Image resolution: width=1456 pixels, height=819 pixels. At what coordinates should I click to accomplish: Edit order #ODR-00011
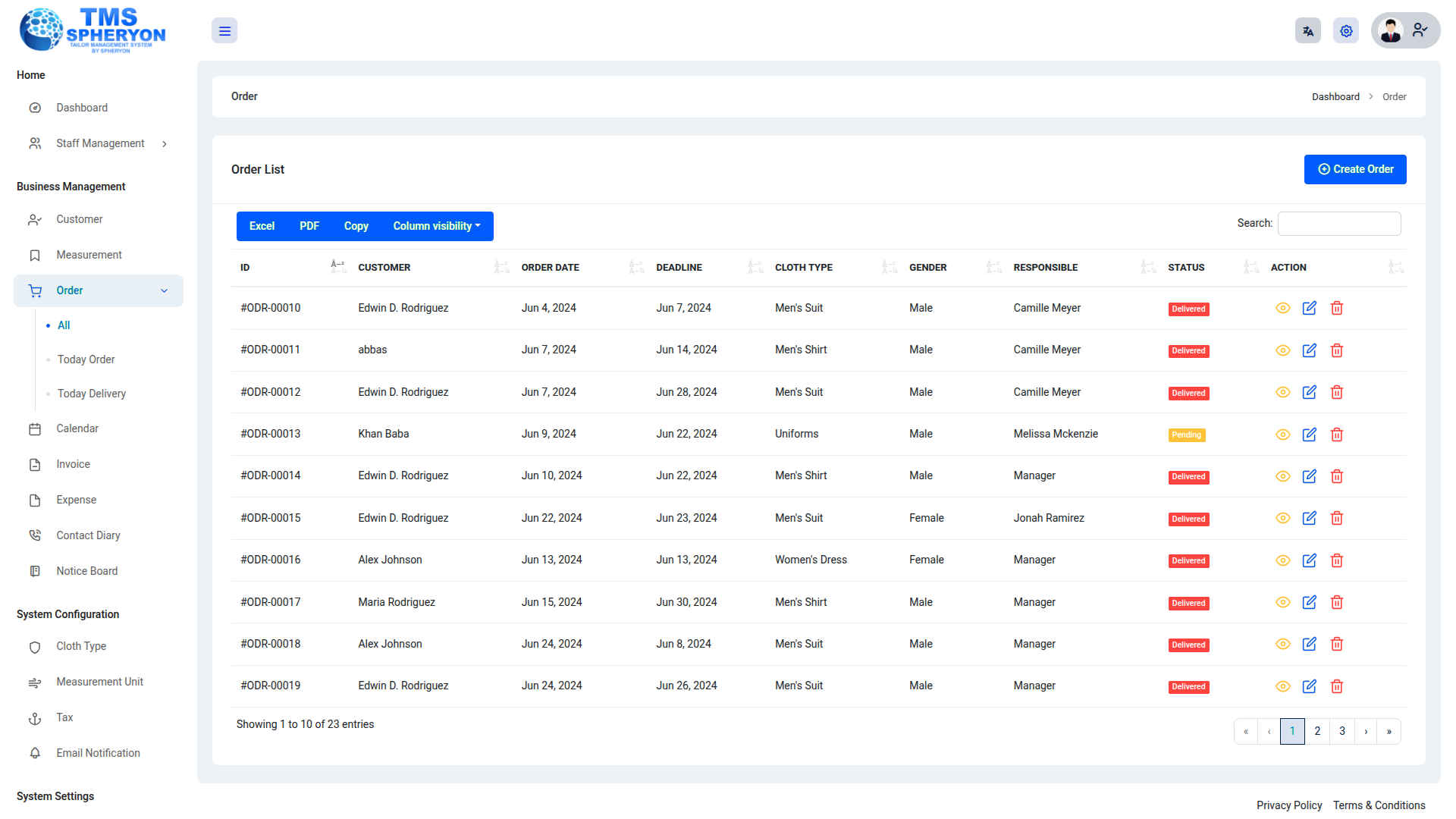coord(1310,350)
